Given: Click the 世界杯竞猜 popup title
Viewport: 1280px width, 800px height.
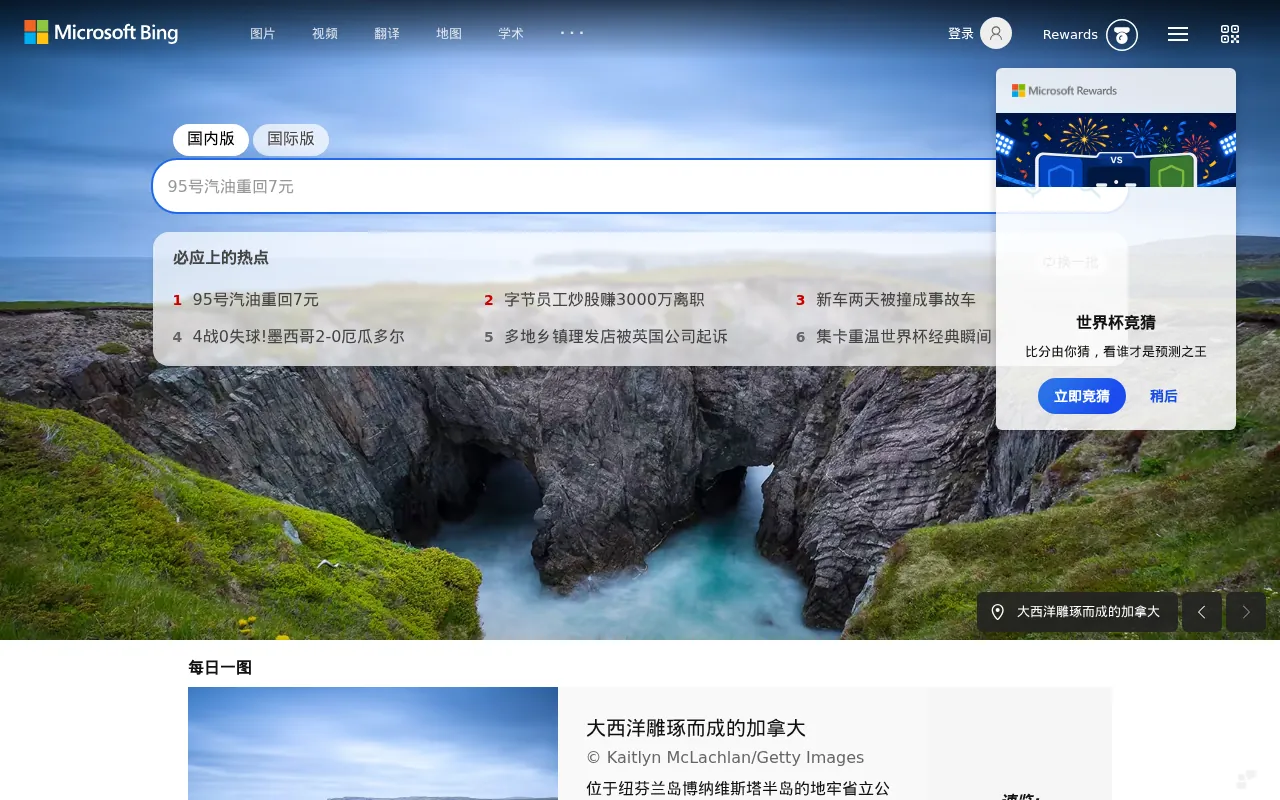Looking at the screenshot, I should coord(1116,322).
